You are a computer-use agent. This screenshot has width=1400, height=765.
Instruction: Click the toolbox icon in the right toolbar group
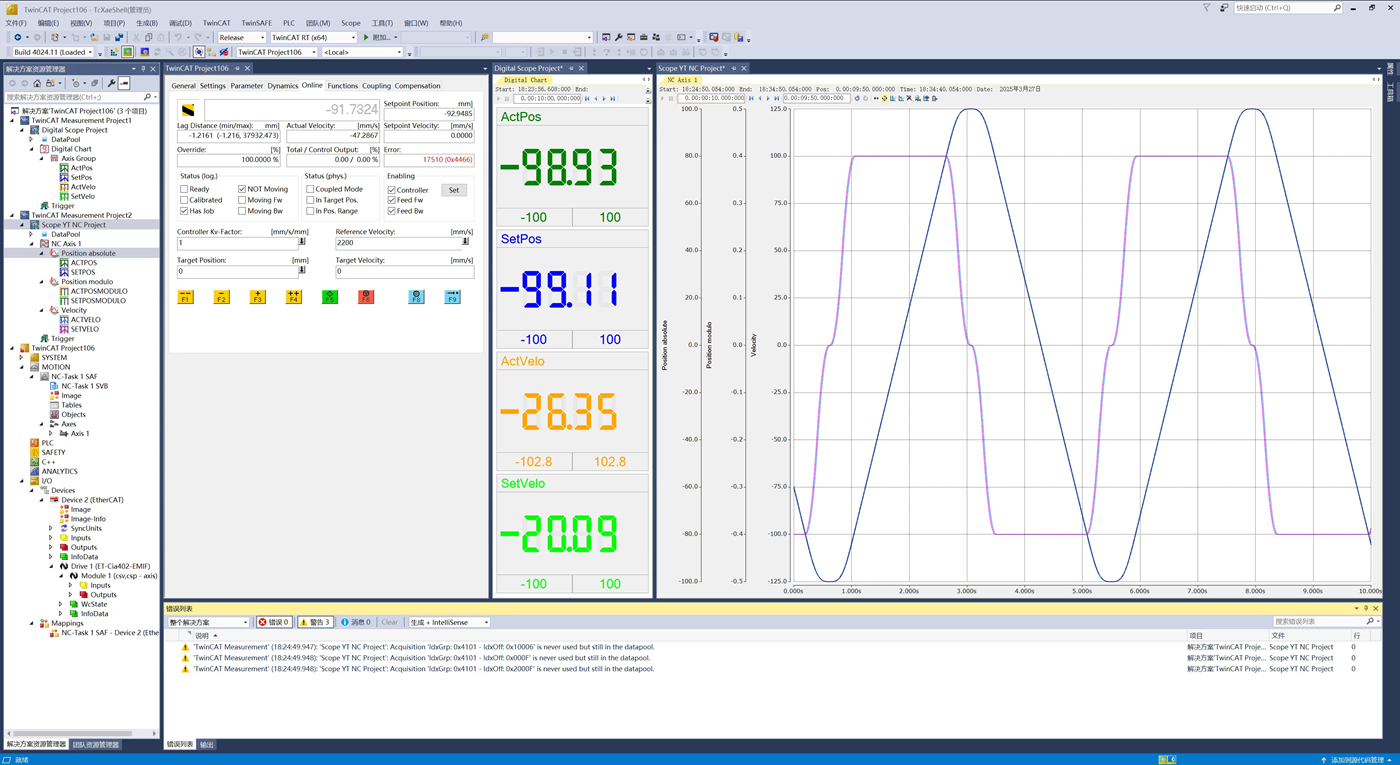[643, 37]
